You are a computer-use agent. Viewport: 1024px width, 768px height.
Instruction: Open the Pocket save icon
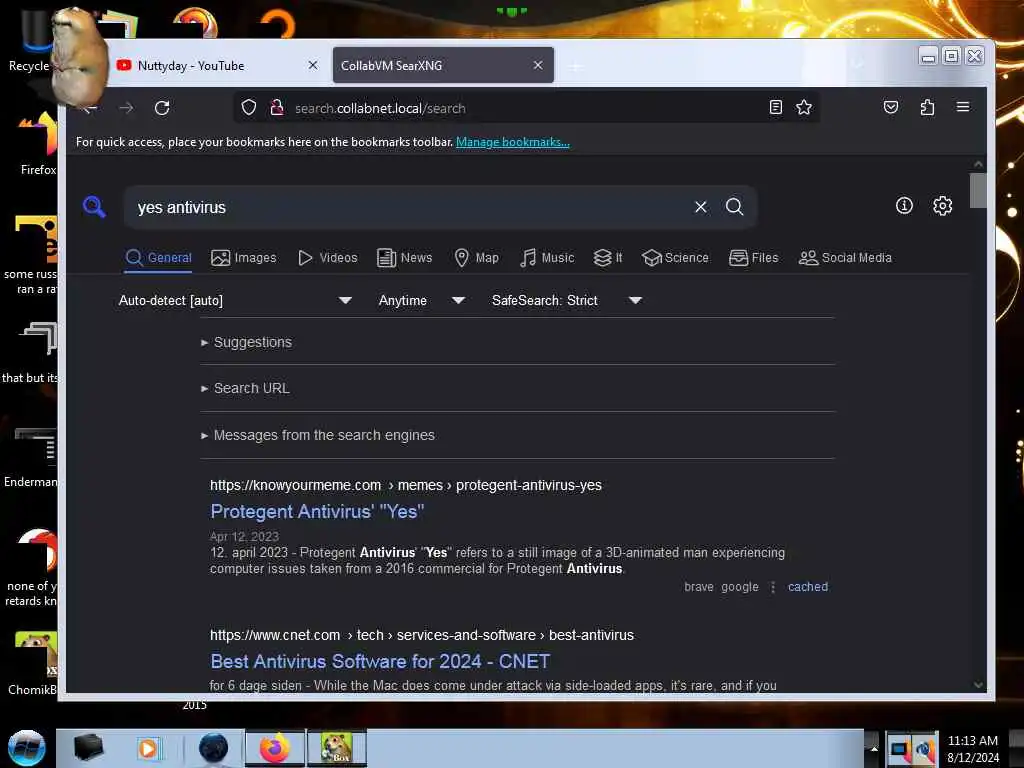[x=891, y=107]
